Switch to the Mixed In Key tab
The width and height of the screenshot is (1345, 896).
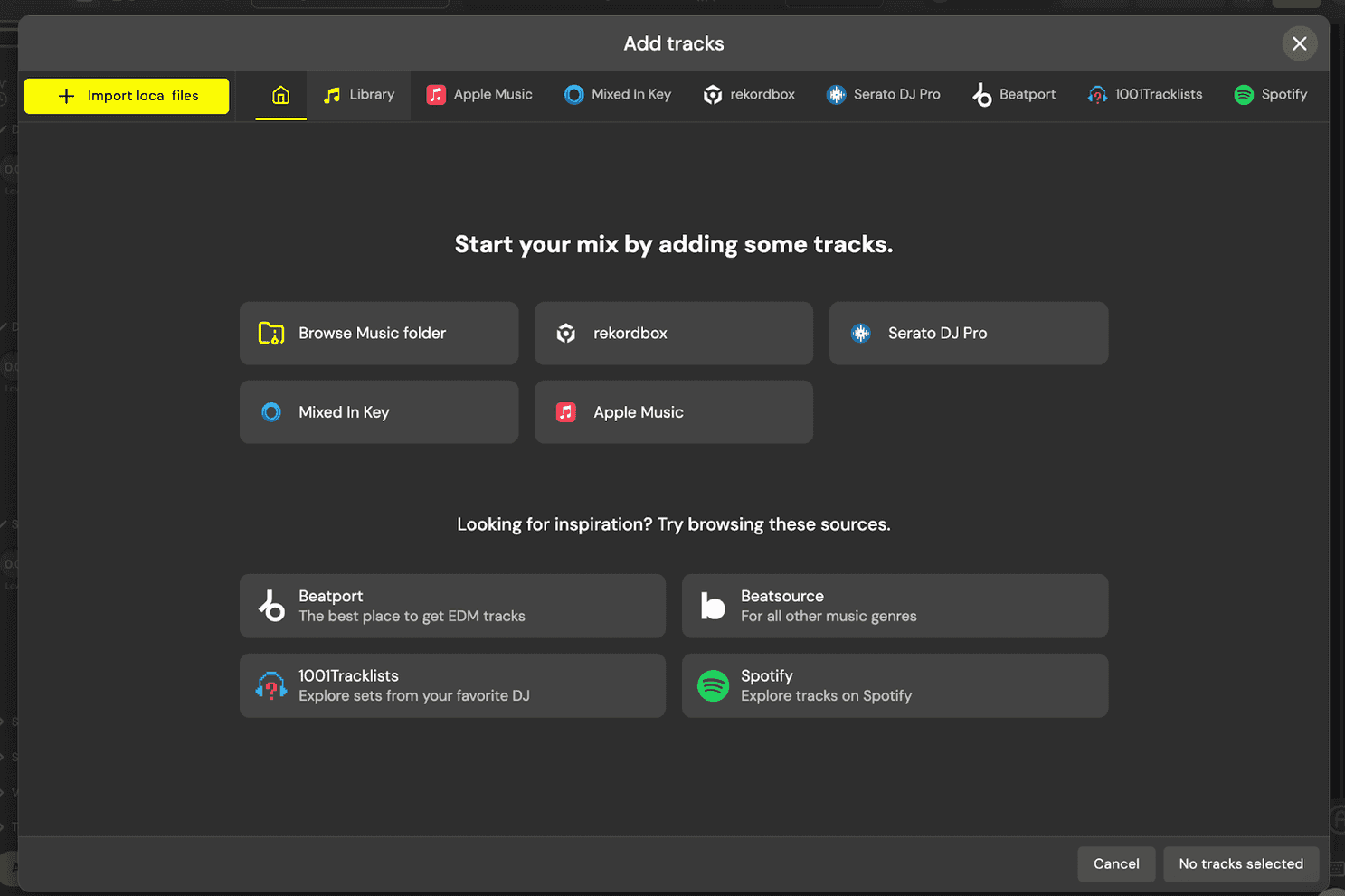[x=618, y=95]
